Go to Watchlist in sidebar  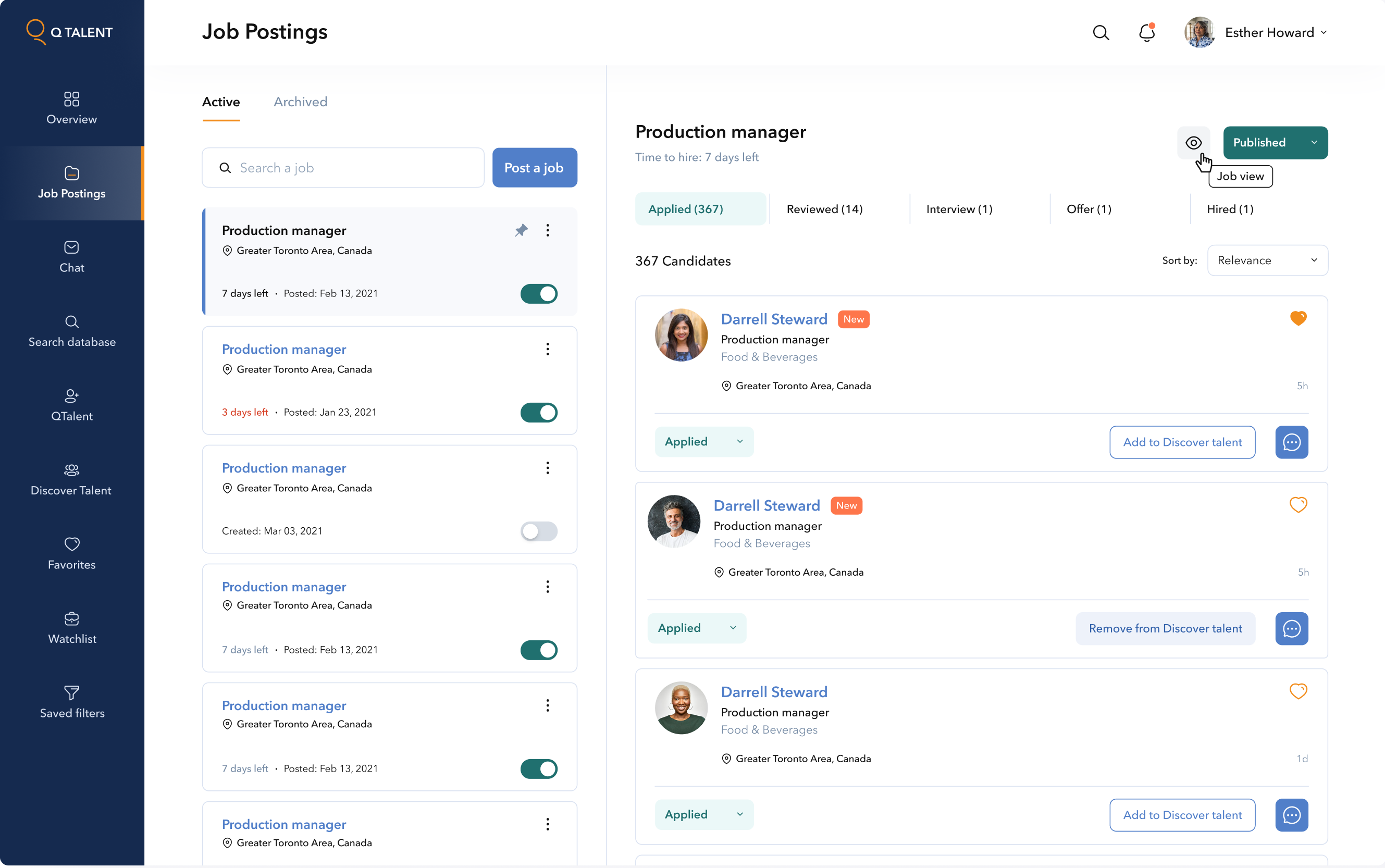click(x=72, y=627)
